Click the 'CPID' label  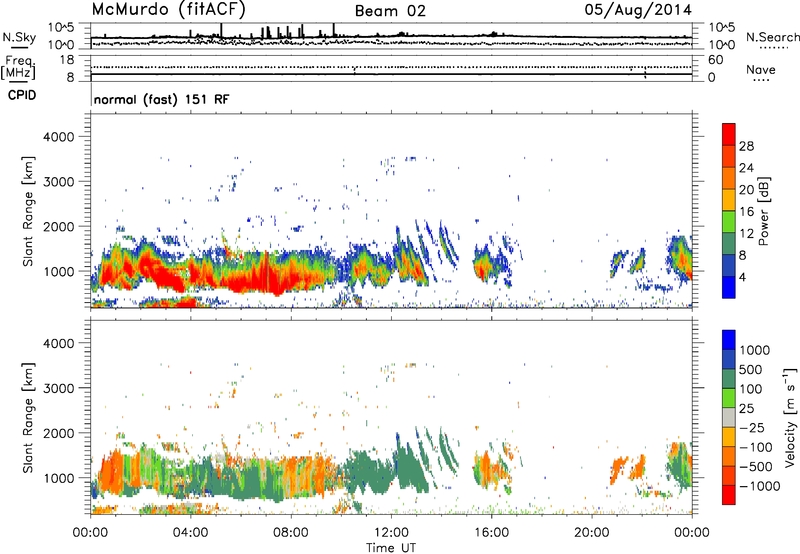(22, 95)
